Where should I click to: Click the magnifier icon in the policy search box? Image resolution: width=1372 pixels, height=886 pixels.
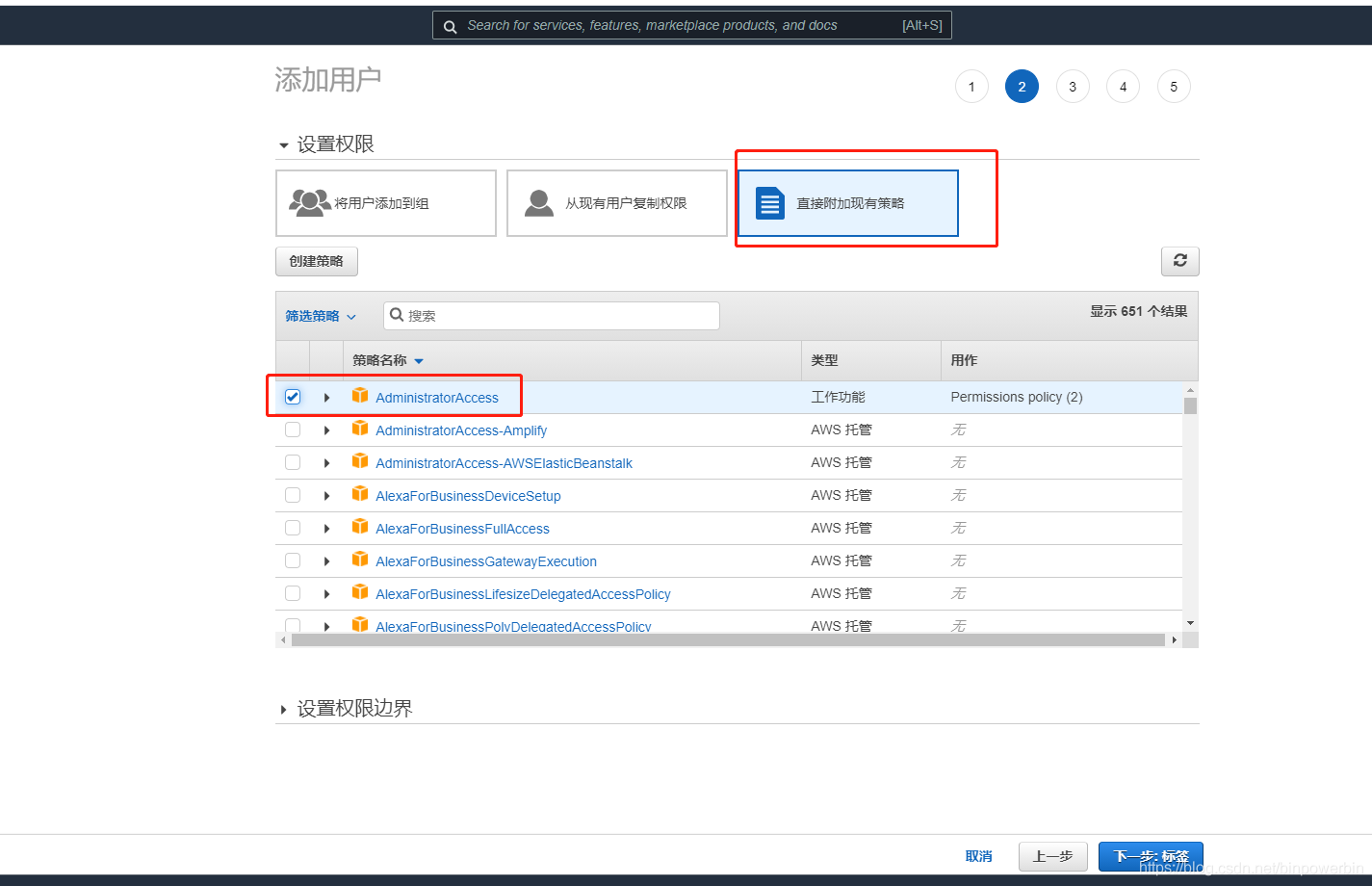tap(396, 315)
